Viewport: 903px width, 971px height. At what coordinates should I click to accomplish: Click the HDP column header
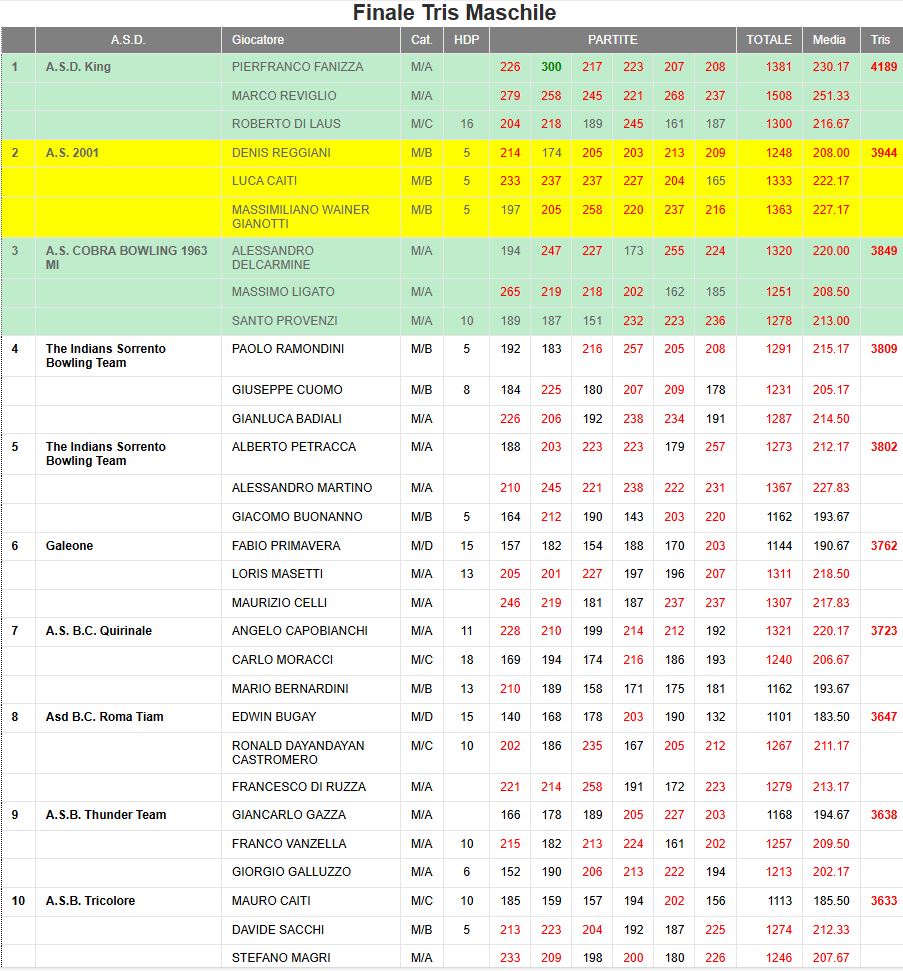coord(466,40)
